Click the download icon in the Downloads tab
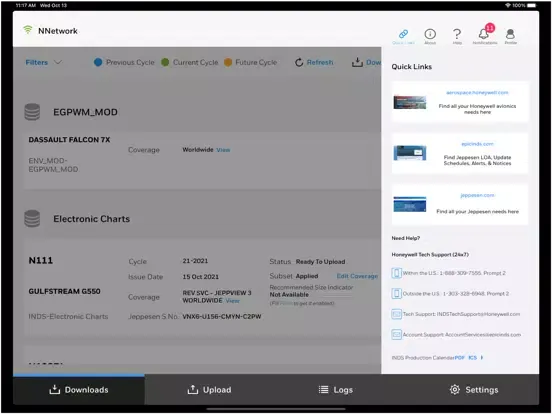The height and width of the screenshot is (414, 552). (x=55, y=389)
